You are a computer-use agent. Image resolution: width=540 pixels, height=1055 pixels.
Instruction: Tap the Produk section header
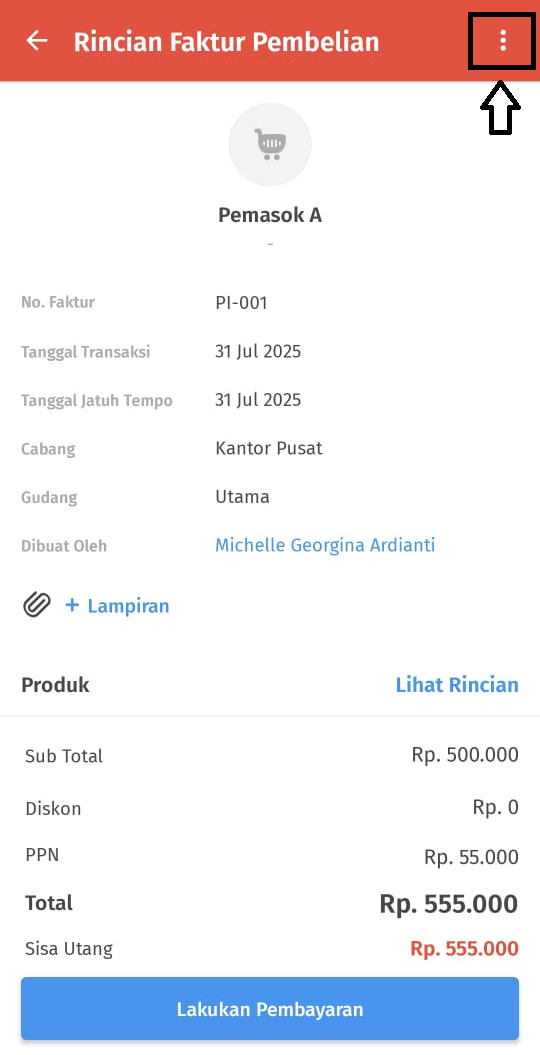tap(55, 685)
